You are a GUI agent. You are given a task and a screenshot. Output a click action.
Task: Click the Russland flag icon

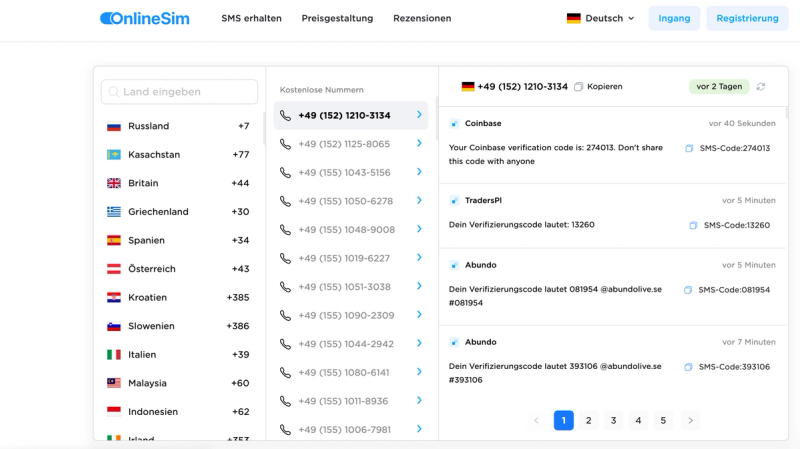(x=114, y=126)
